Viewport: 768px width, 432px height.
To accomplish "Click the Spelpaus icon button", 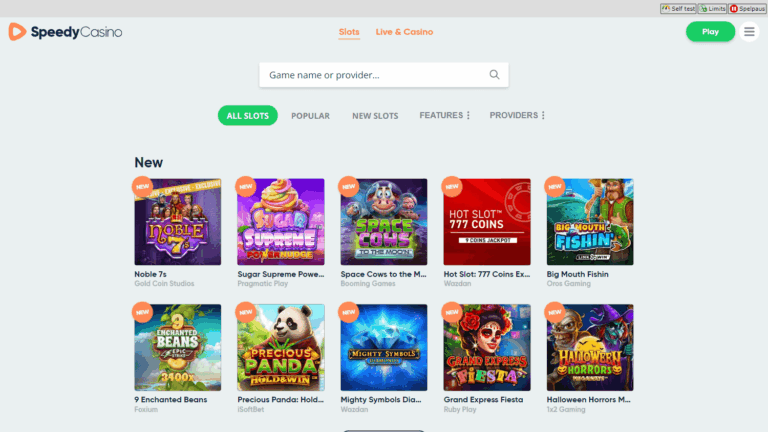I will coord(747,8).
